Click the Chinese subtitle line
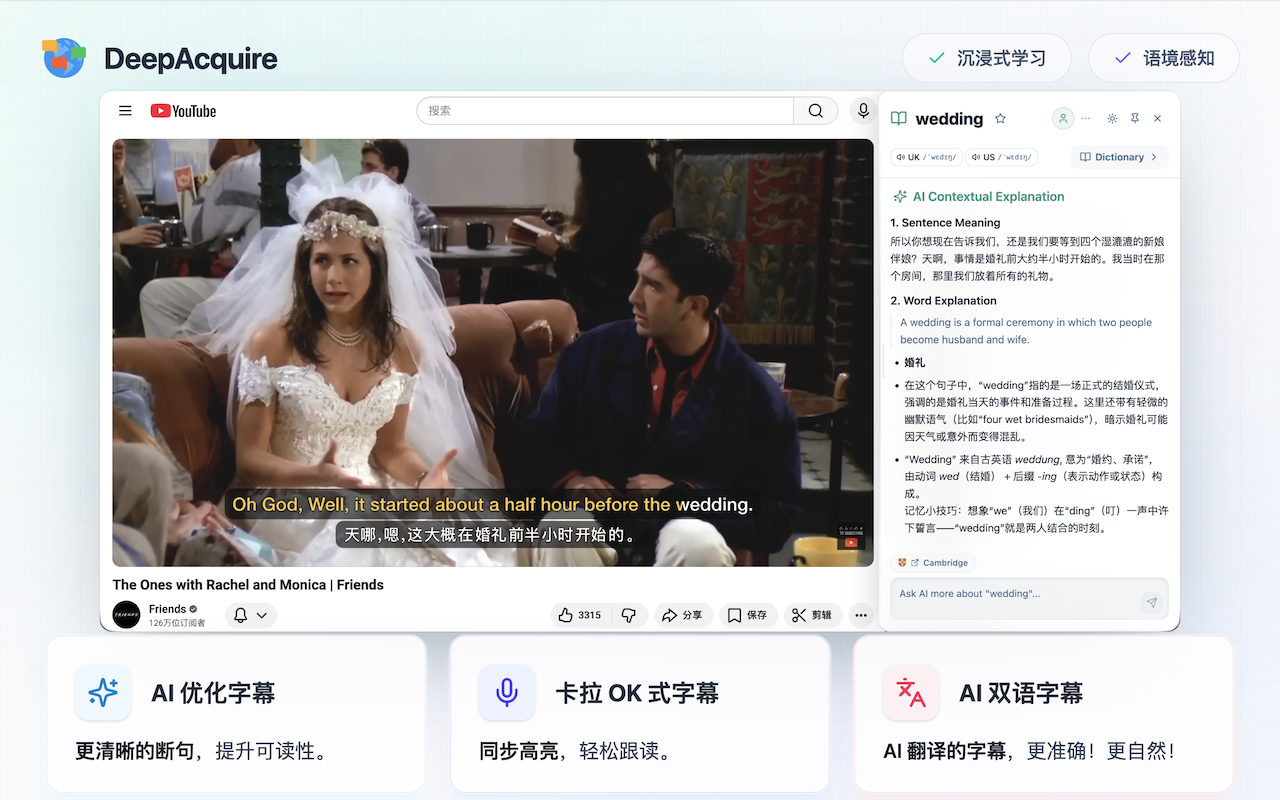Screen dimensions: 1280x800 coord(491,535)
